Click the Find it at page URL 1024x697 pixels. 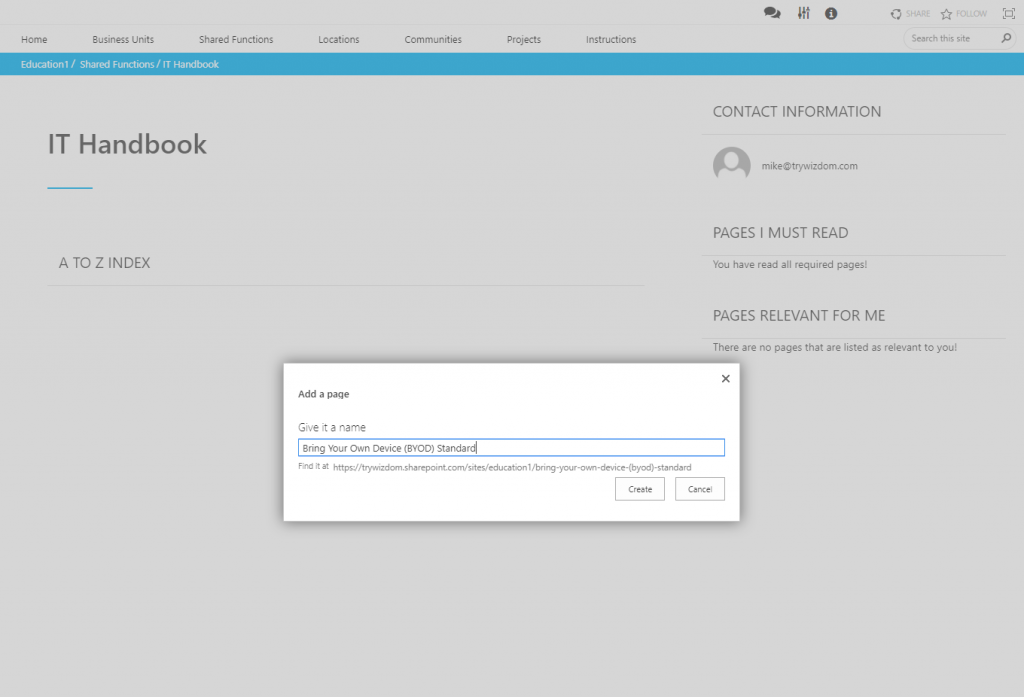pyautogui.click(x=512, y=468)
